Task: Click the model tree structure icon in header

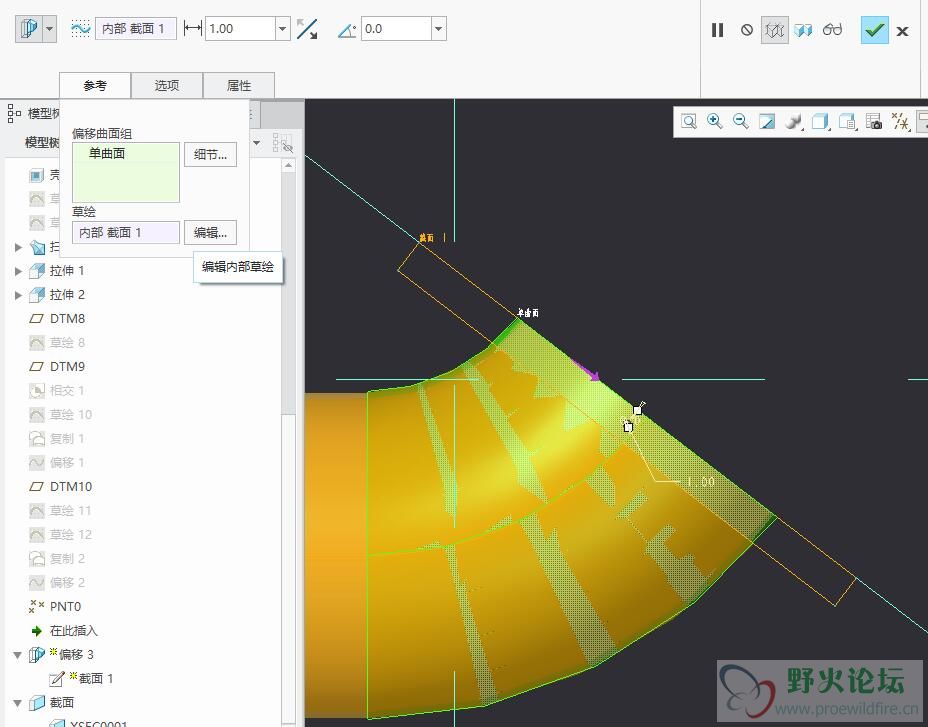Action: point(14,113)
